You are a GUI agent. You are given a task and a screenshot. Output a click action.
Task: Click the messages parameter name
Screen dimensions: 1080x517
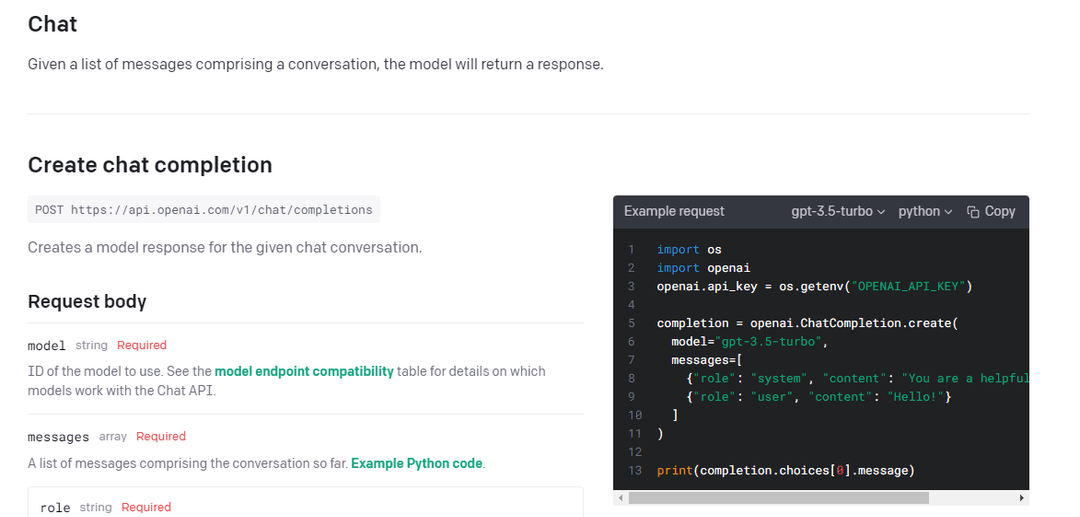pos(59,437)
